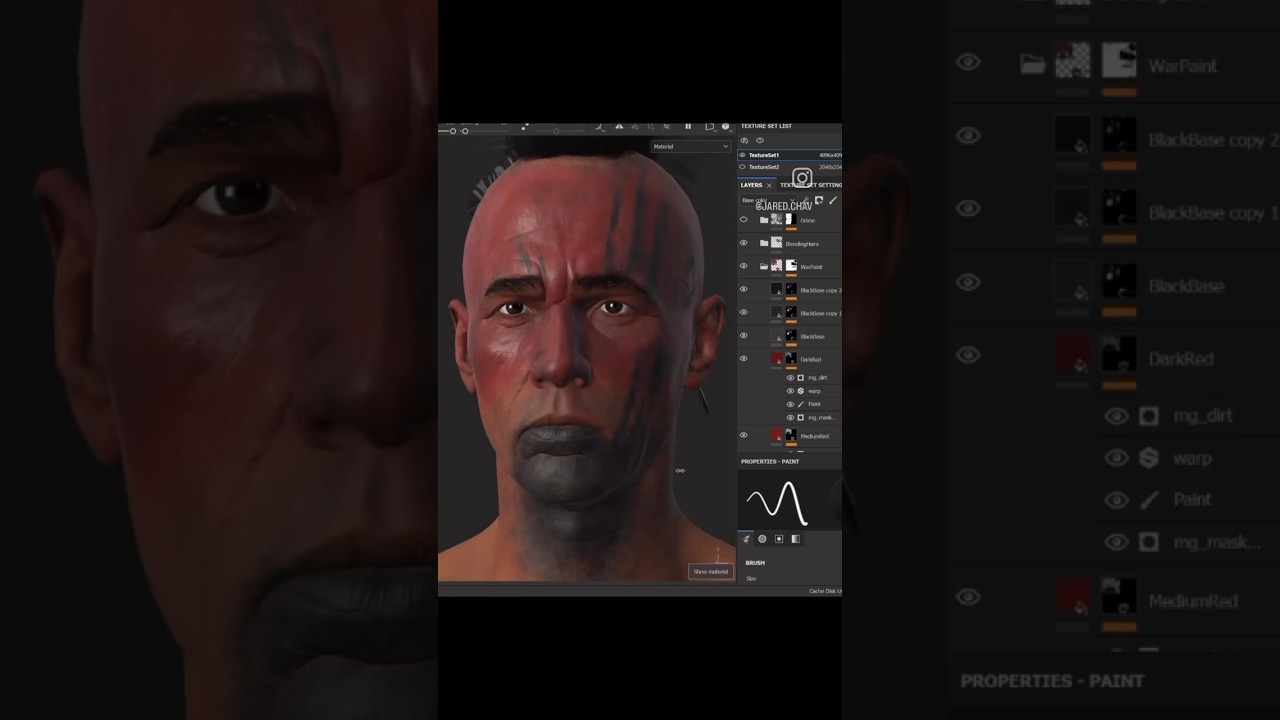1280x720 pixels.
Task: Click the Paint effect brush icon
Action: [801, 404]
